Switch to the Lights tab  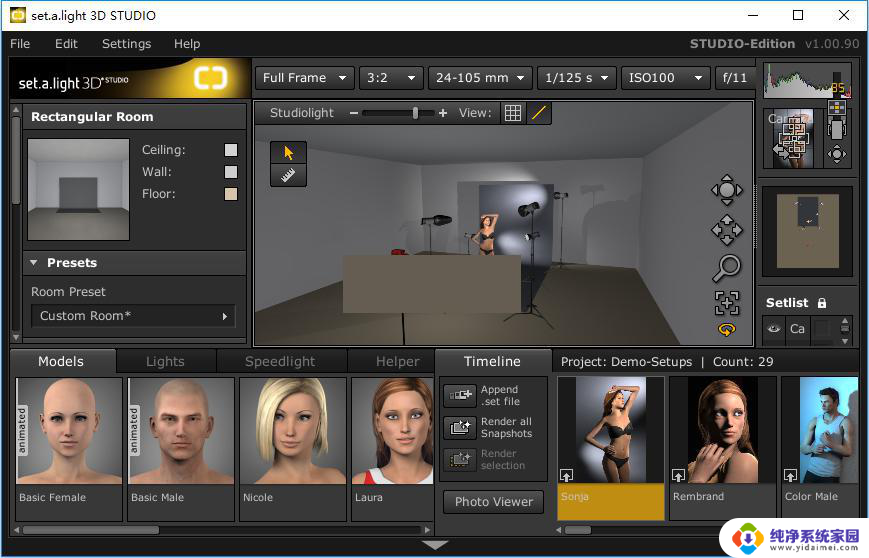[165, 361]
